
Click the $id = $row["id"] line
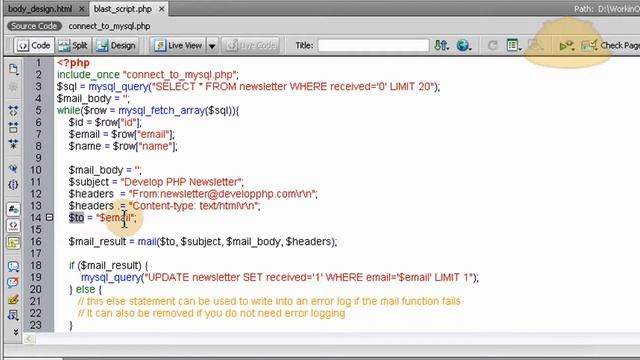click(x=105, y=122)
